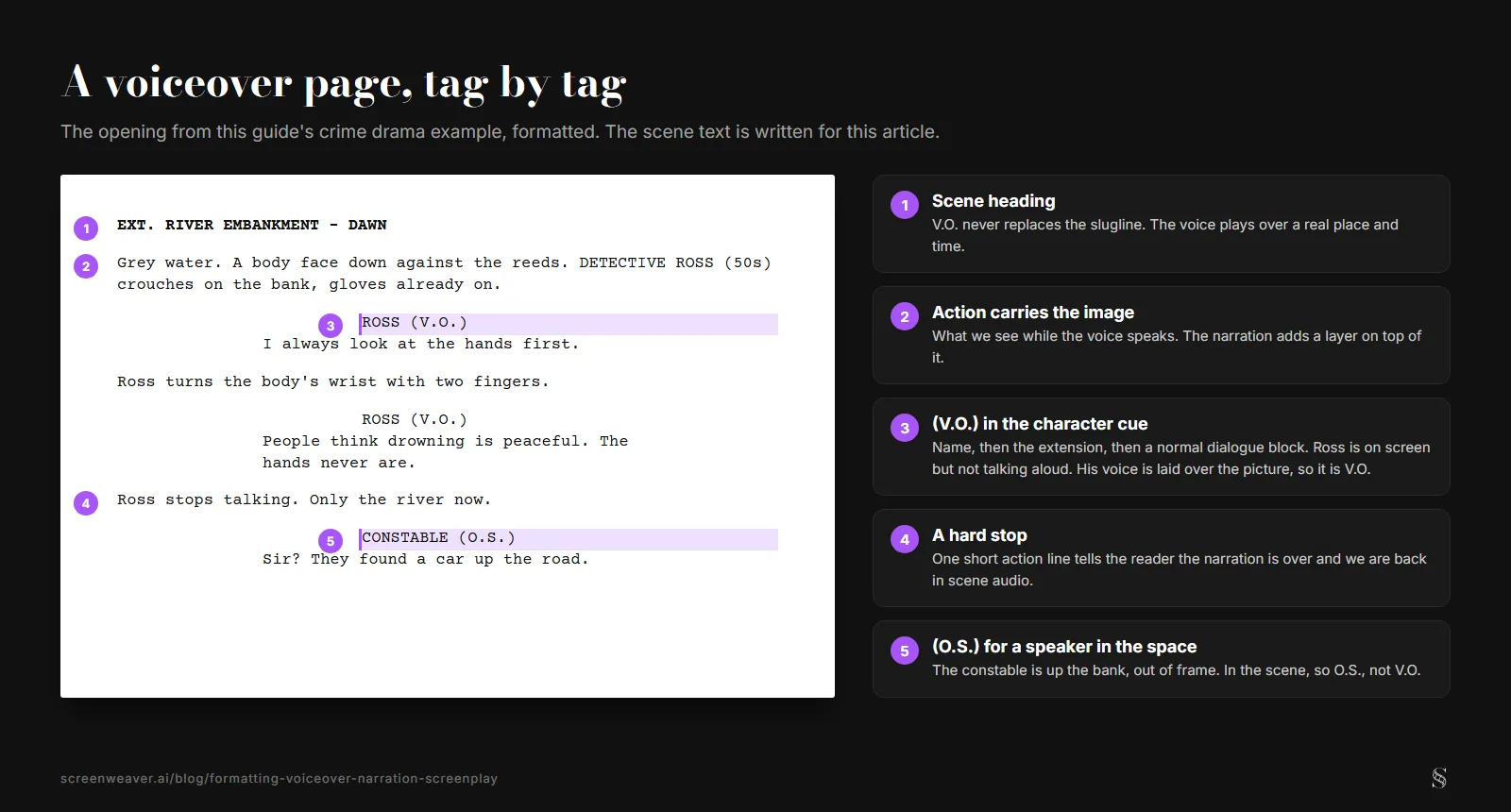Click the '(V.O.) in the character cue' title
1511x812 pixels.
(1040, 424)
